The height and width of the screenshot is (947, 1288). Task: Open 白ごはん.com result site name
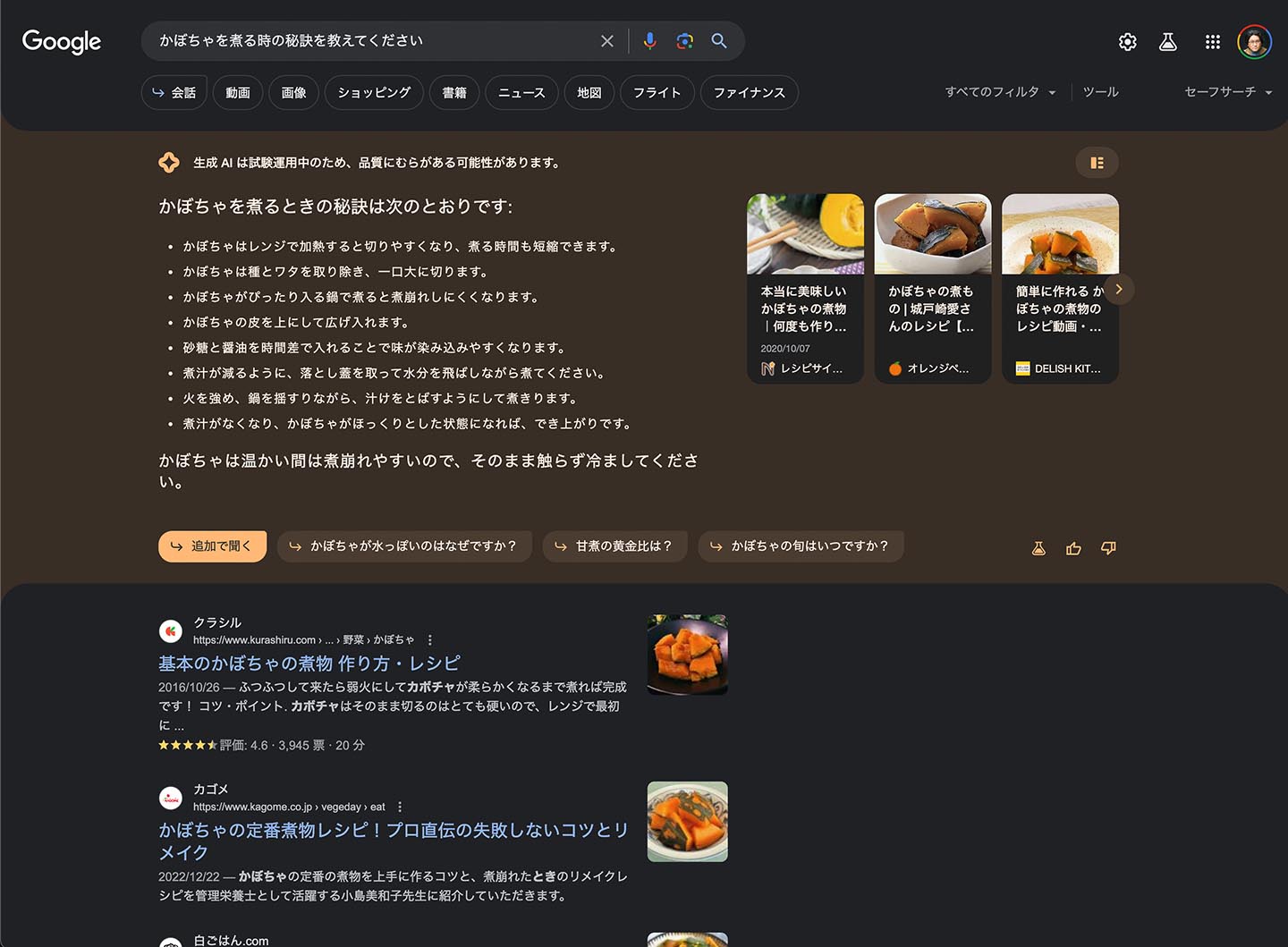pos(231,941)
